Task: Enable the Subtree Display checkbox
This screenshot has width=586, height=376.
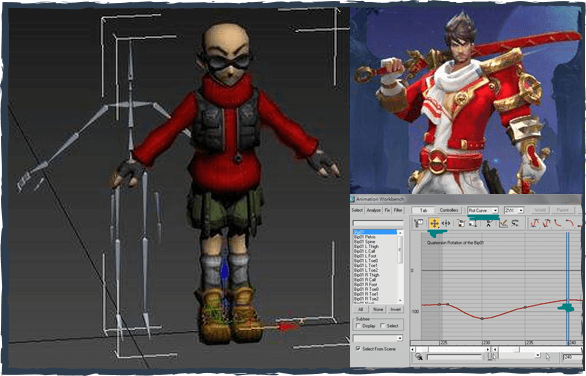Action: click(x=358, y=326)
